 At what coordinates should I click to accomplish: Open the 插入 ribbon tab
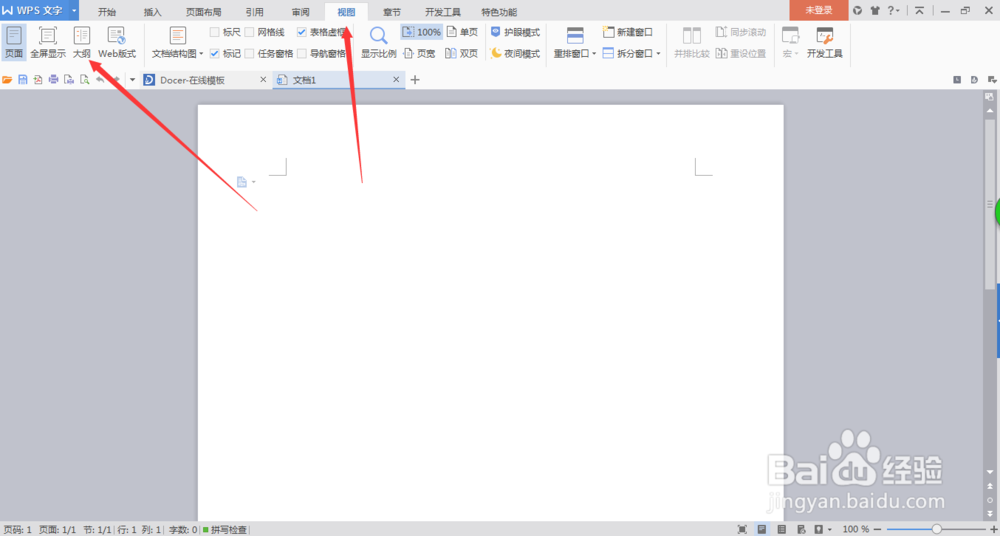tap(152, 12)
